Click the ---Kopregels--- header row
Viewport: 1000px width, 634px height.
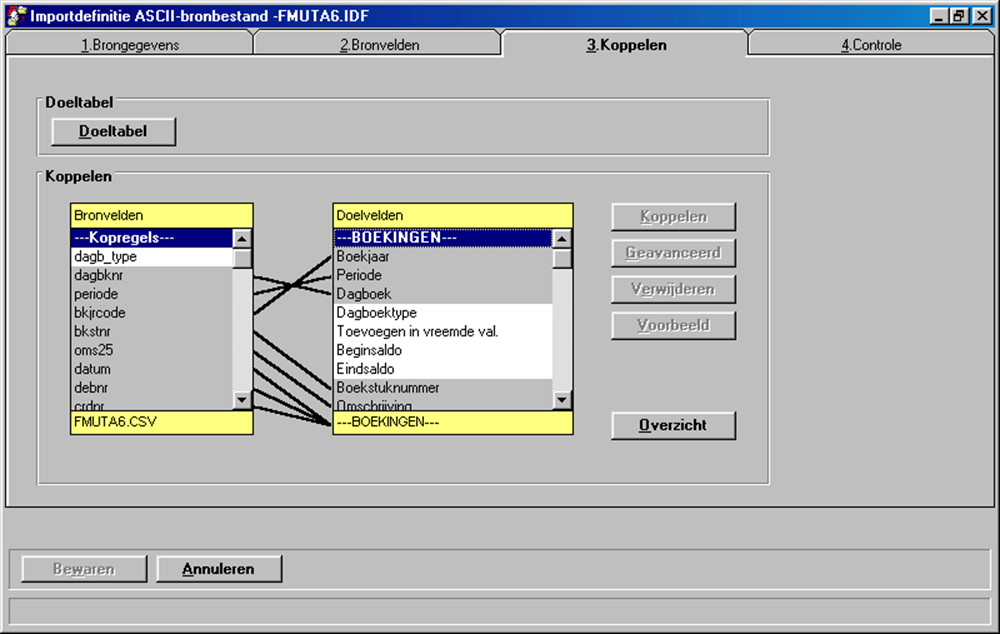pos(150,238)
